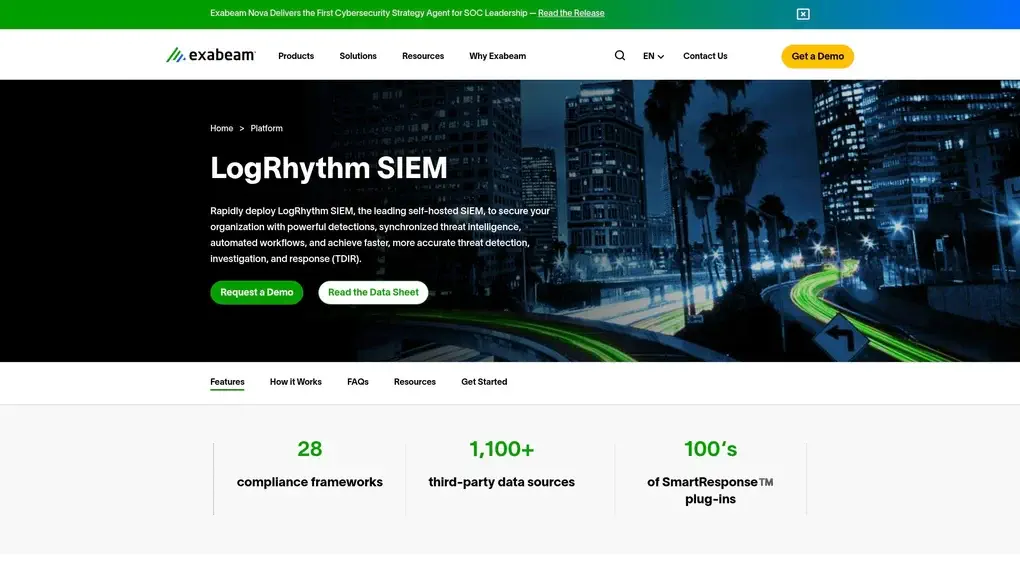
Task: Click the Get a Demo button
Action: [818, 56]
